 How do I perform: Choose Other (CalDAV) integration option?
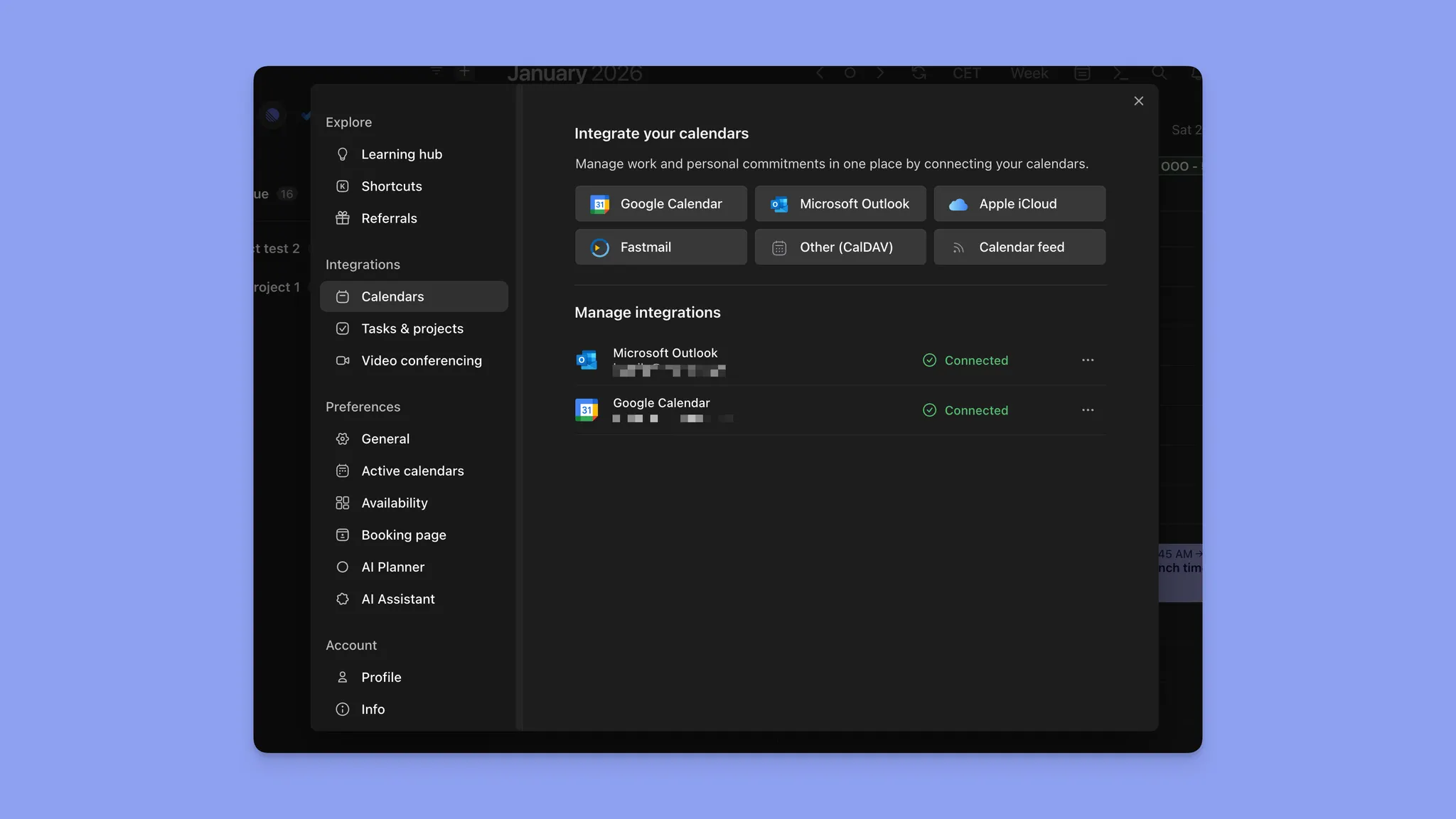840,247
